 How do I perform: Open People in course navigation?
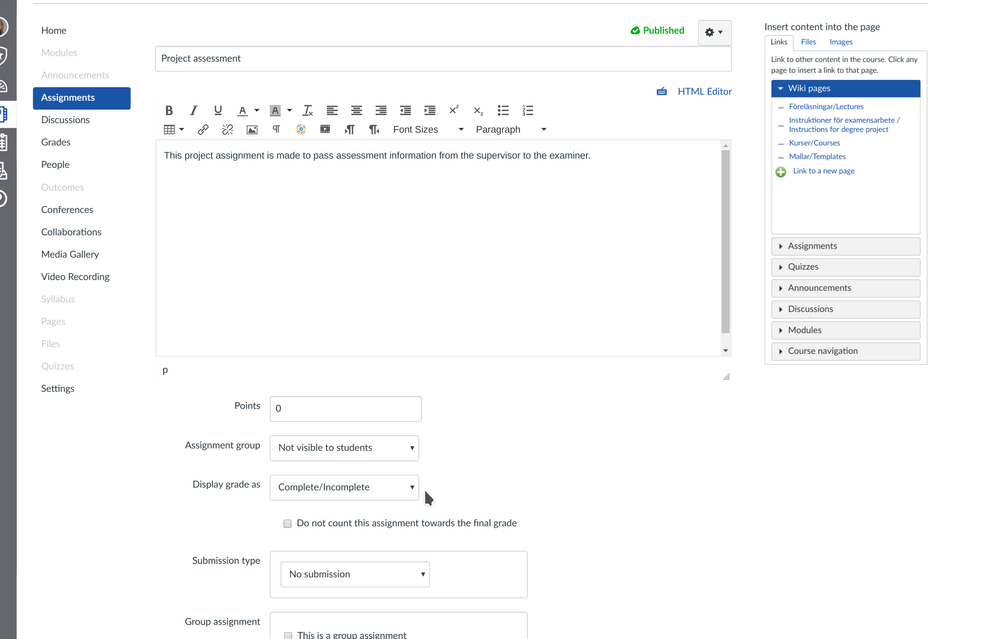pyautogui.click(x=55, y=165)
